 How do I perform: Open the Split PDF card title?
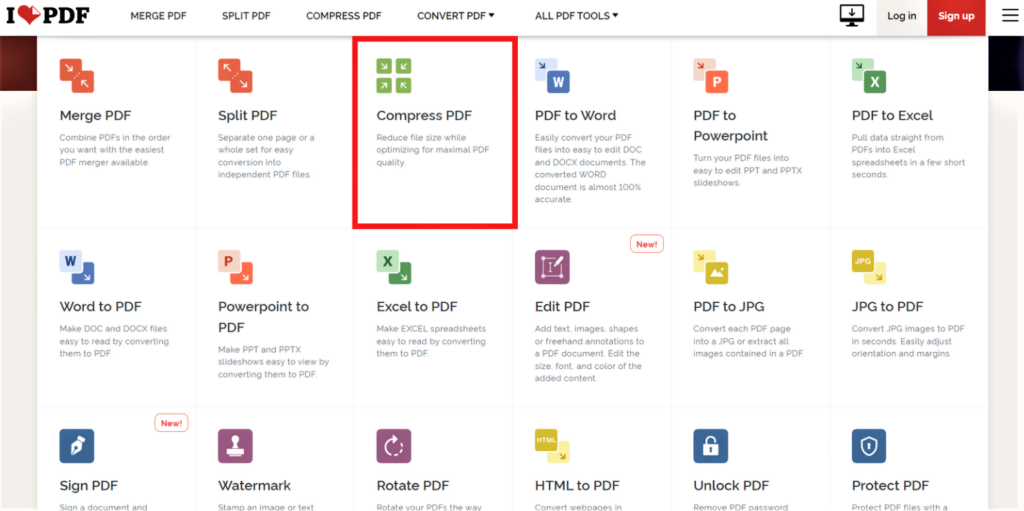(248, 116)
